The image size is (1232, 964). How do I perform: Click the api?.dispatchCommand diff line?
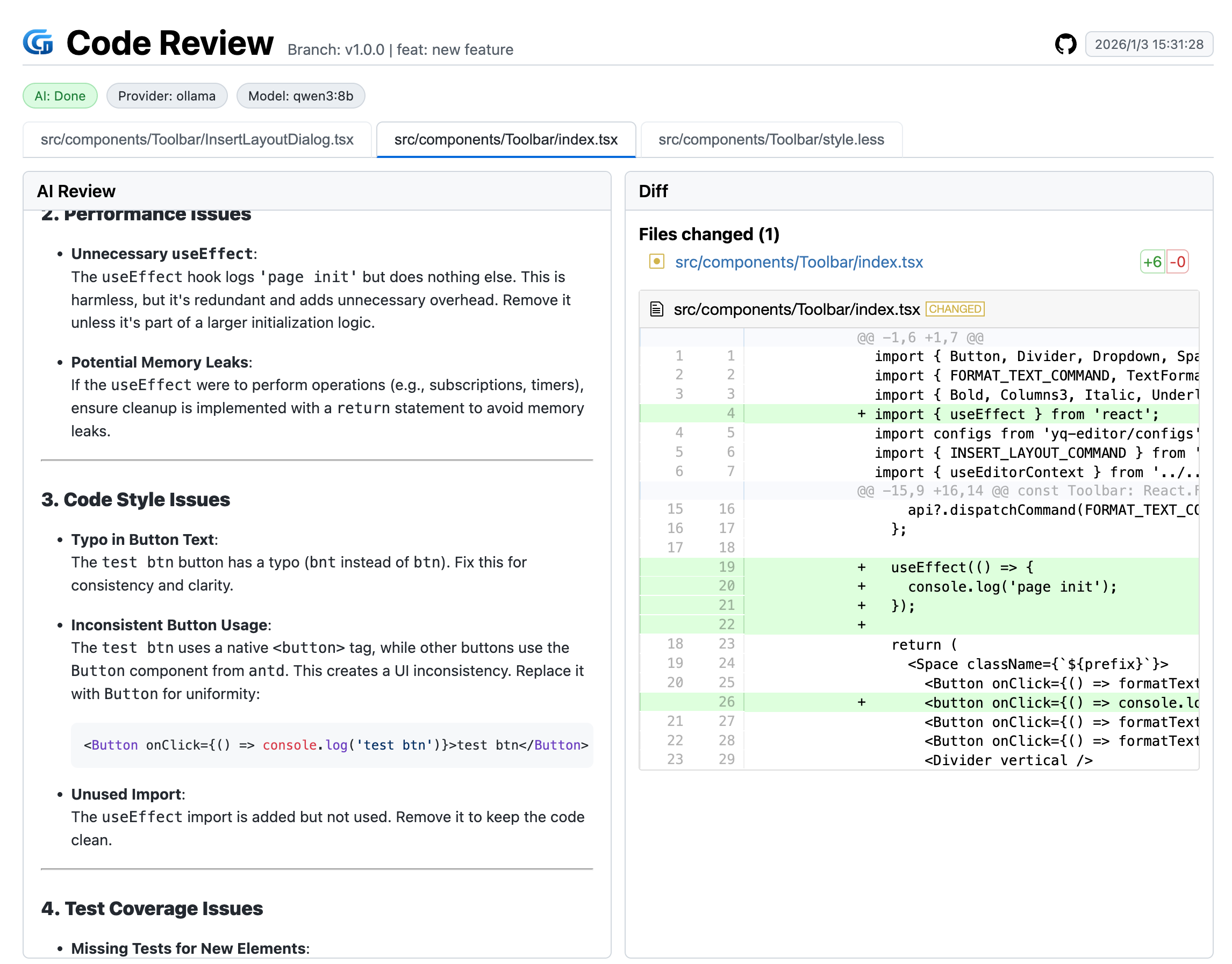coord(919,509)
